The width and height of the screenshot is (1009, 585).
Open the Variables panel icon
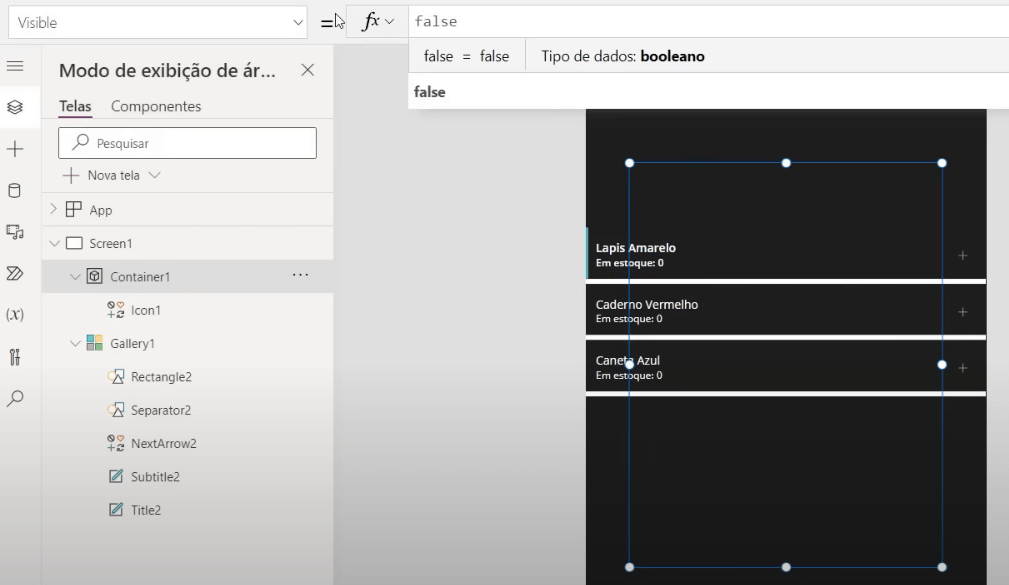click(x=17, y=311)
